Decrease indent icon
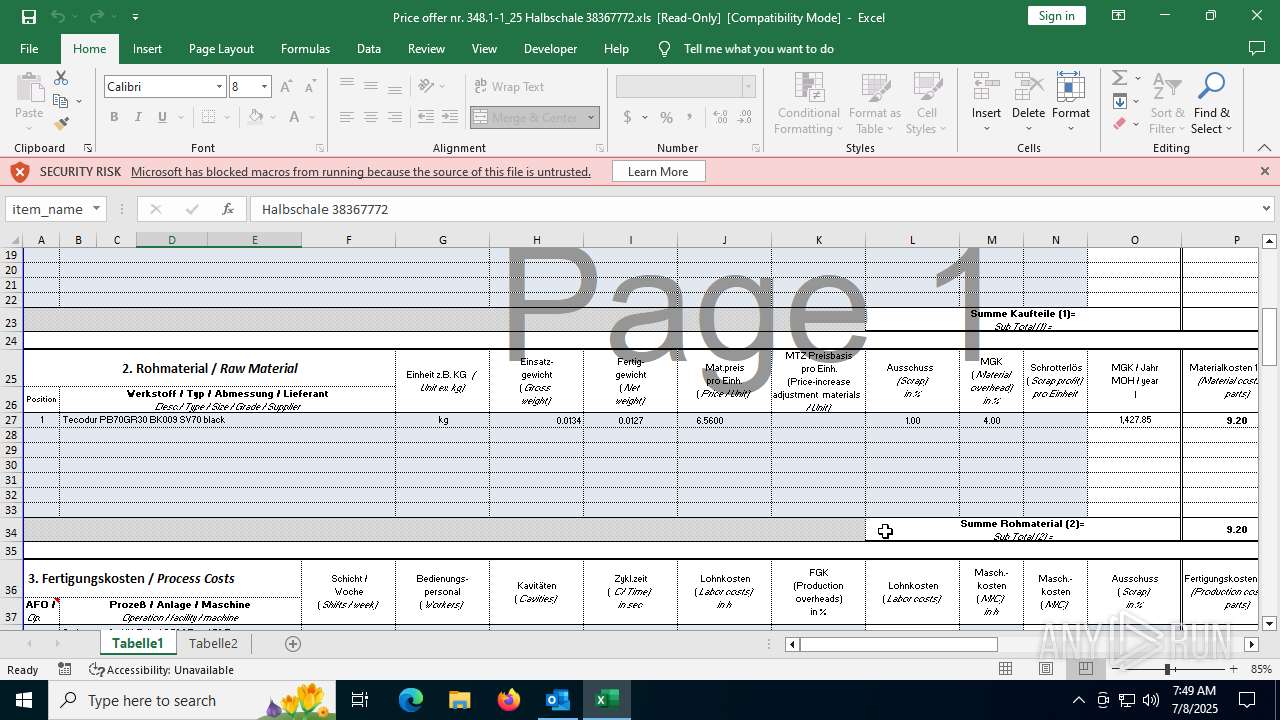The image size is (1280, 720). click(x=426, y=117)
